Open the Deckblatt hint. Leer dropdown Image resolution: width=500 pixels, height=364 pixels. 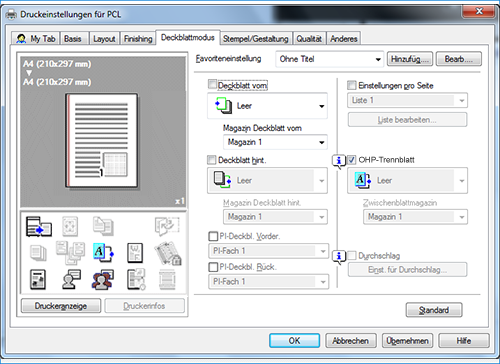click(x=267, y=180)
